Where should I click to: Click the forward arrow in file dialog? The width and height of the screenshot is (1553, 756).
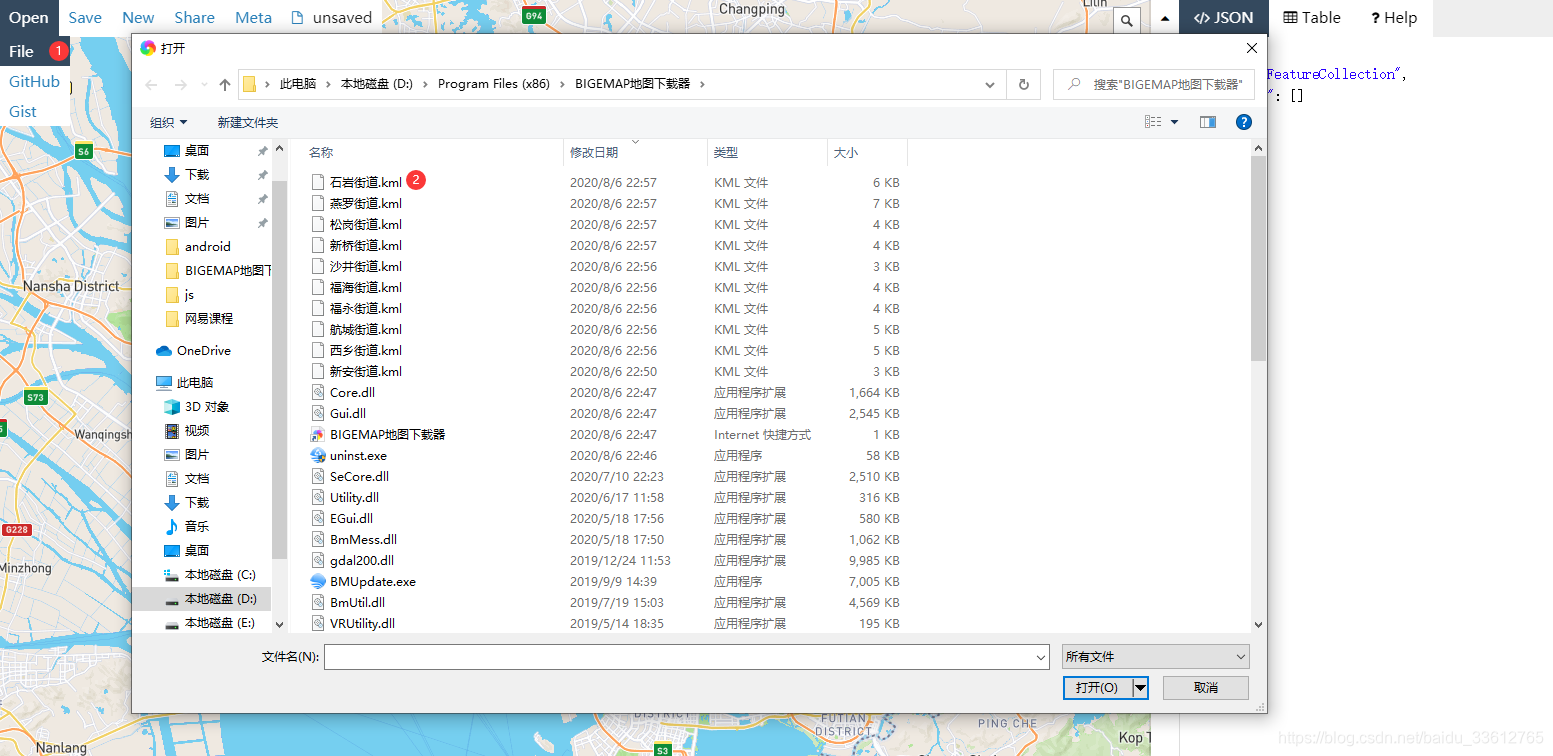(181, 85)
